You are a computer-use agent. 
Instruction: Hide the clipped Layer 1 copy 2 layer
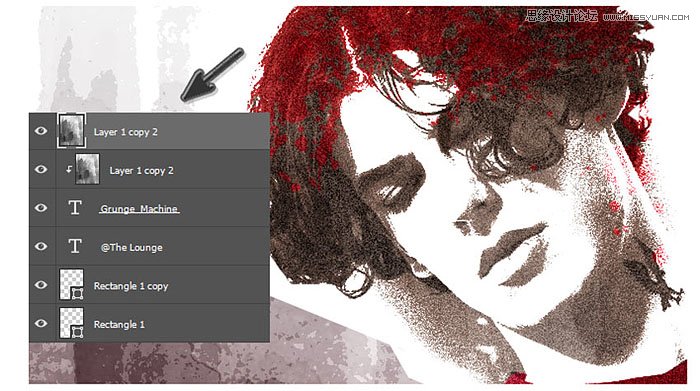(x=41, y=169)
